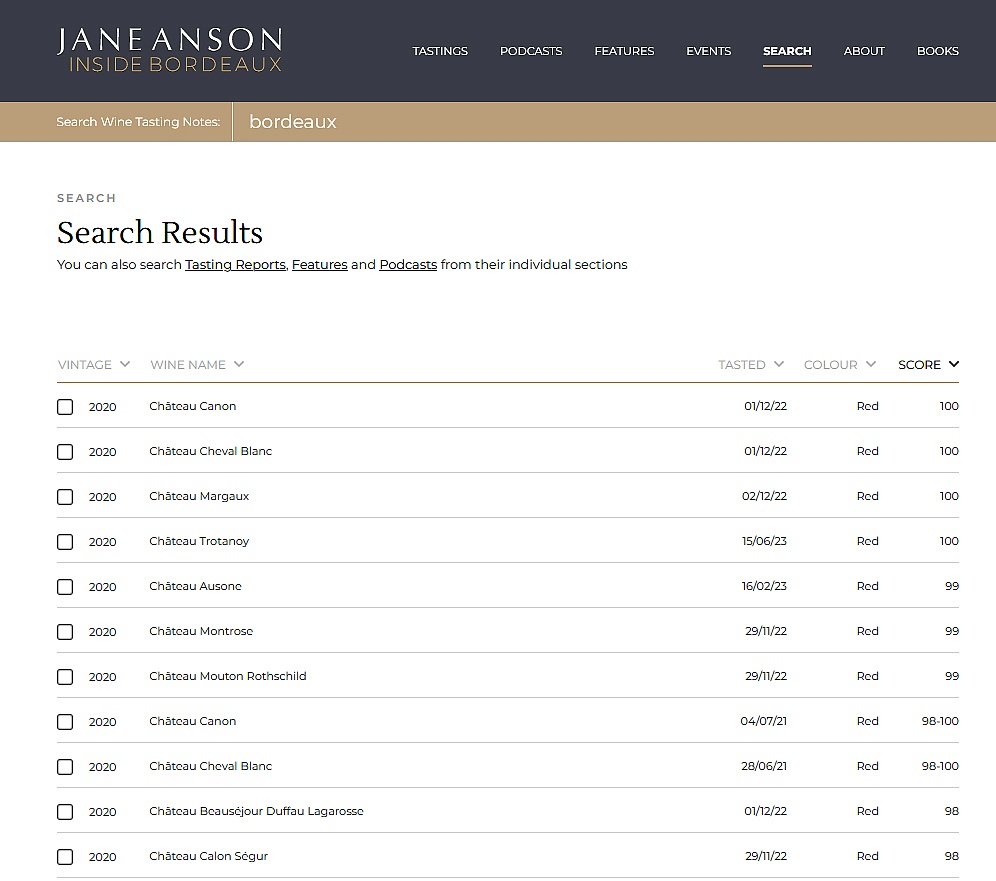Click the 02/12/22 tasted date
996x881 pixels.
click(764, 496)
